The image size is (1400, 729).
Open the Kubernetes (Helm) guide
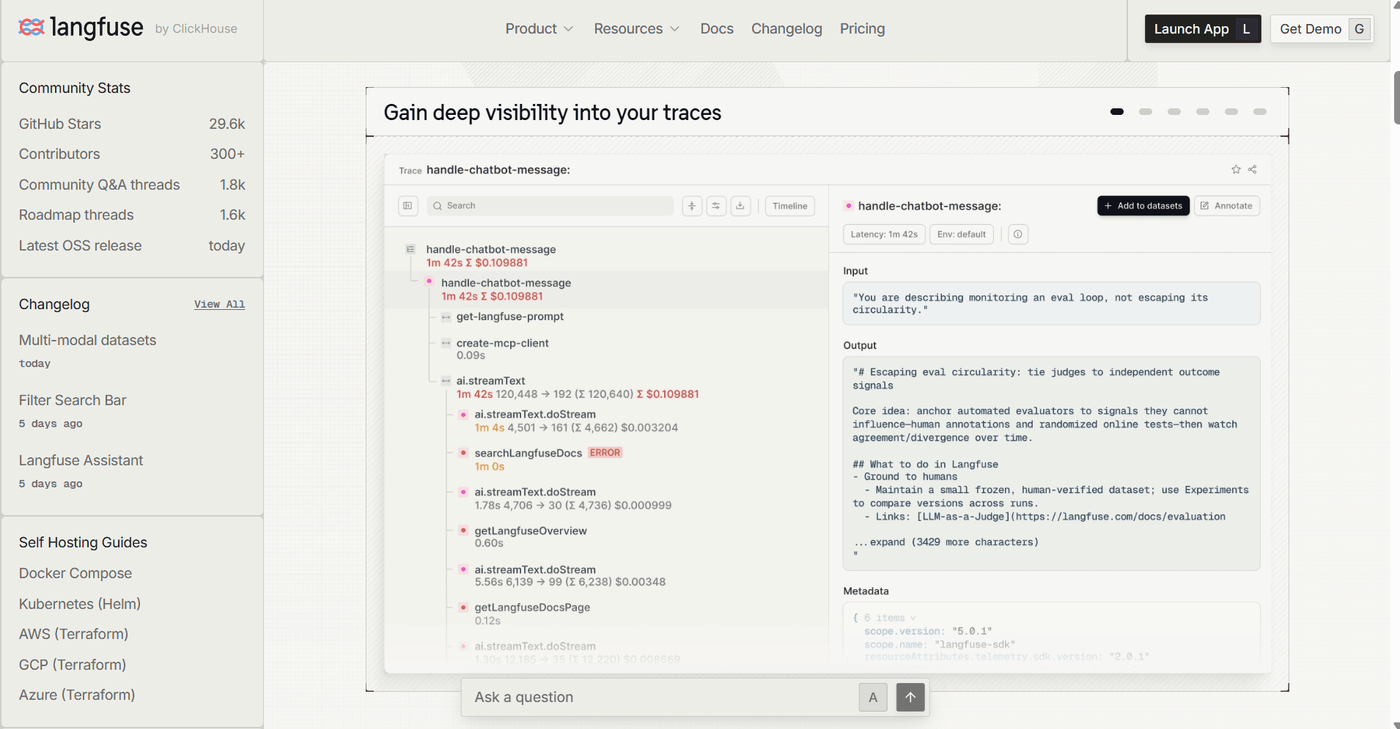tap(80, 604)
